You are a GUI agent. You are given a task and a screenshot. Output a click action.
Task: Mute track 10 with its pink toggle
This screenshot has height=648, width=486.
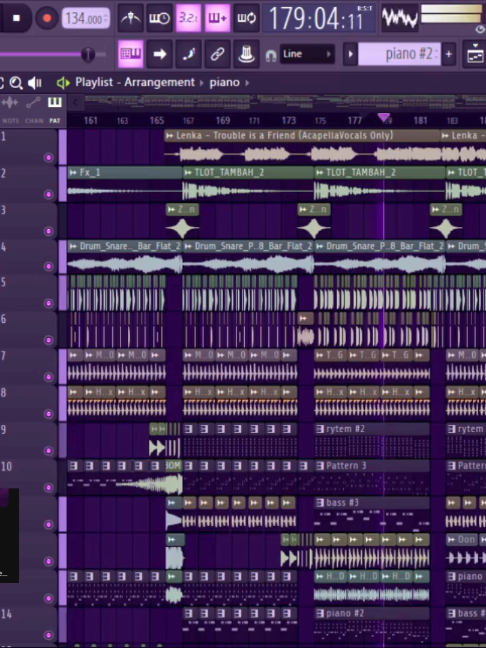coord(48,488)
